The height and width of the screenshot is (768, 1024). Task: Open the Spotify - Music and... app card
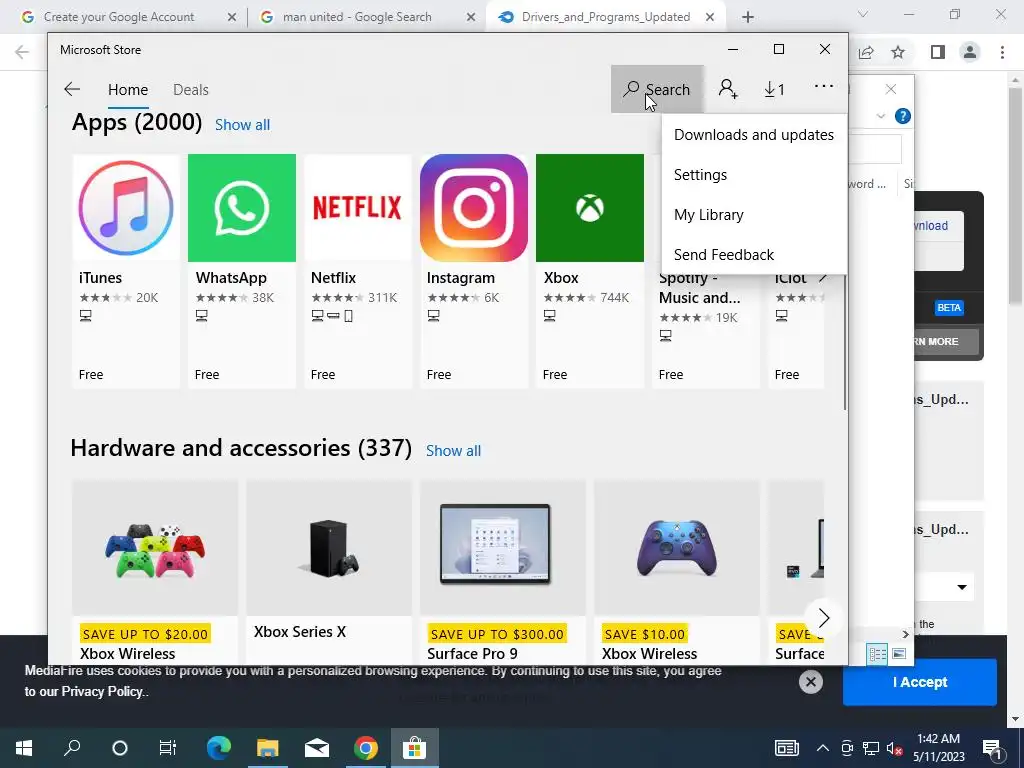click(x=705, y=330)
